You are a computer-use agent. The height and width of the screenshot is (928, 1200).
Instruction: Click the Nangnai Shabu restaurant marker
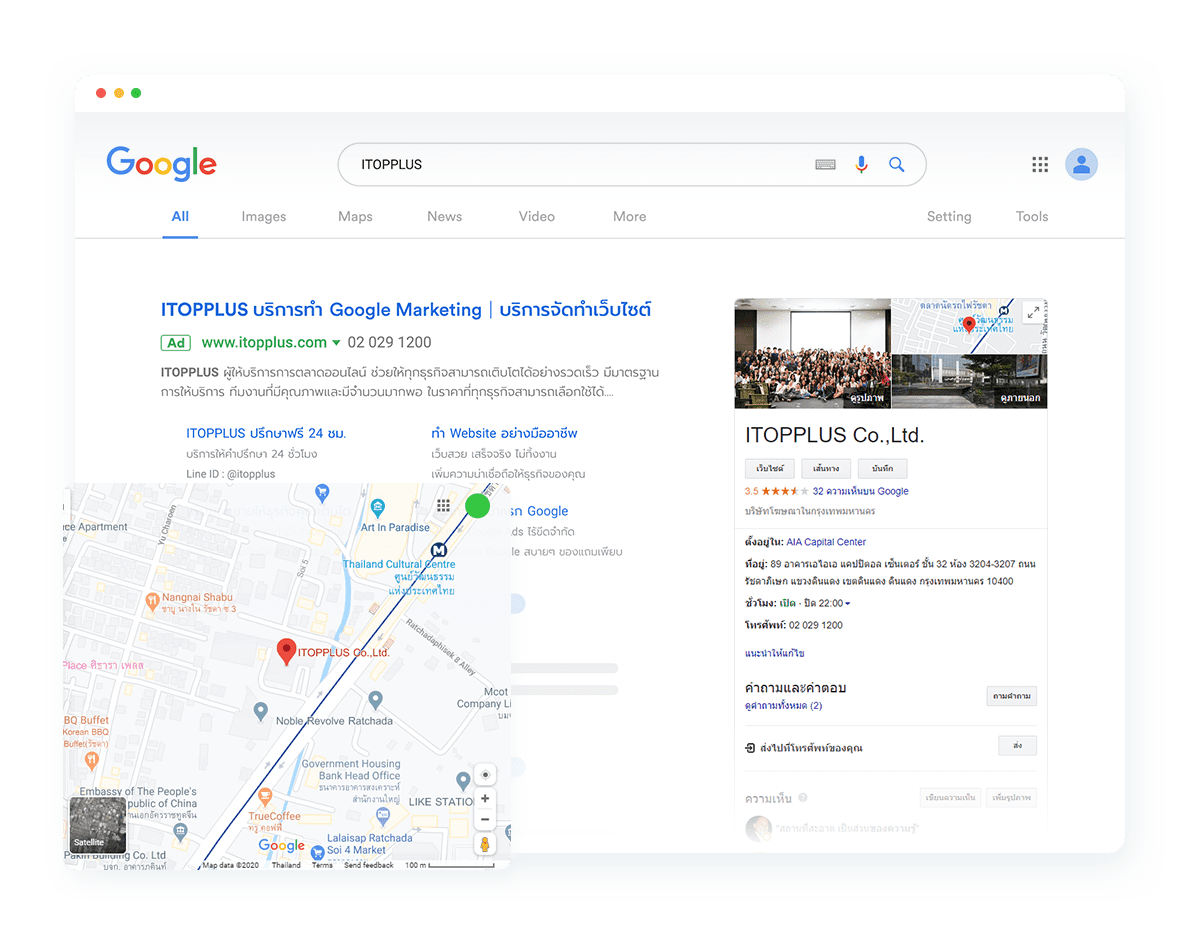point(152,602)
